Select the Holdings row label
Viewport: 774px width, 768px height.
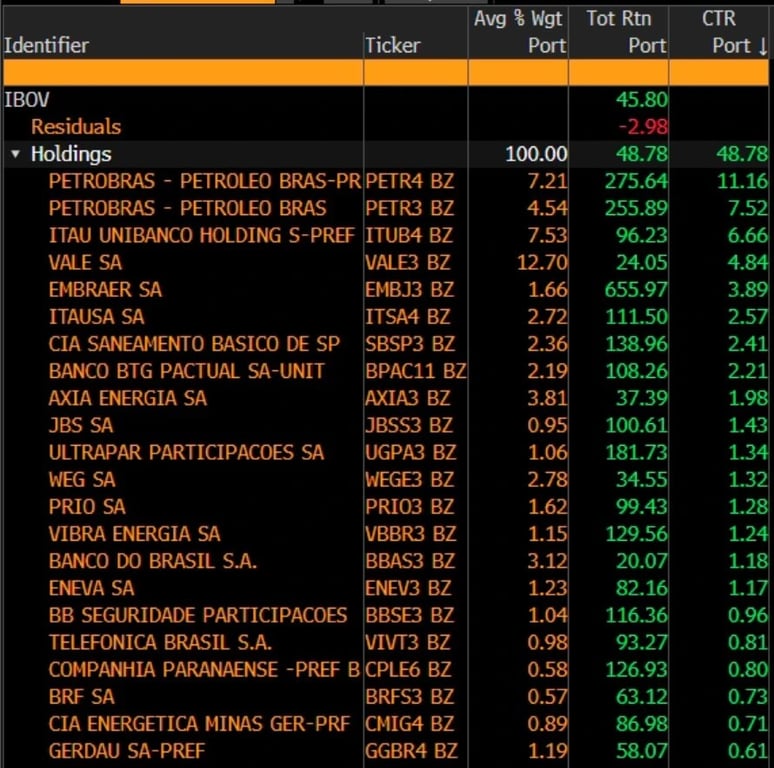click(71, 154)
